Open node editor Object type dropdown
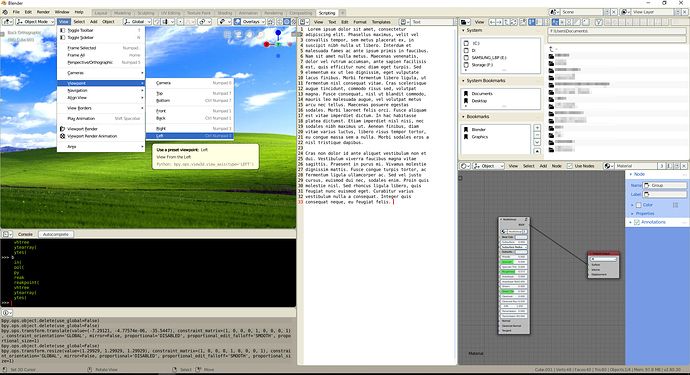Viewport: 690px width, 375px height. (488, 166)
